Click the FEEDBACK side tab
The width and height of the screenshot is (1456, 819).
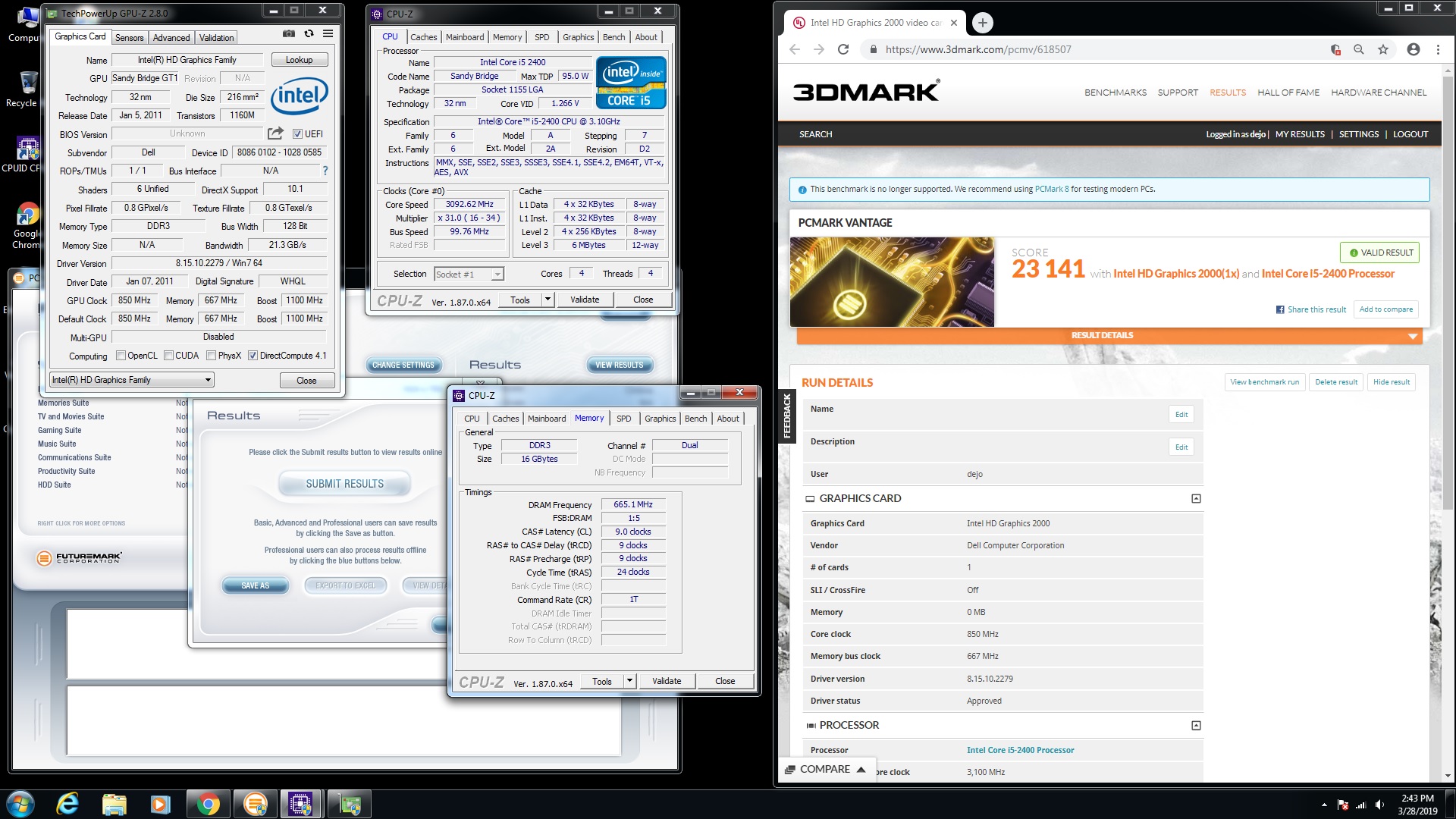coord(787,415)
